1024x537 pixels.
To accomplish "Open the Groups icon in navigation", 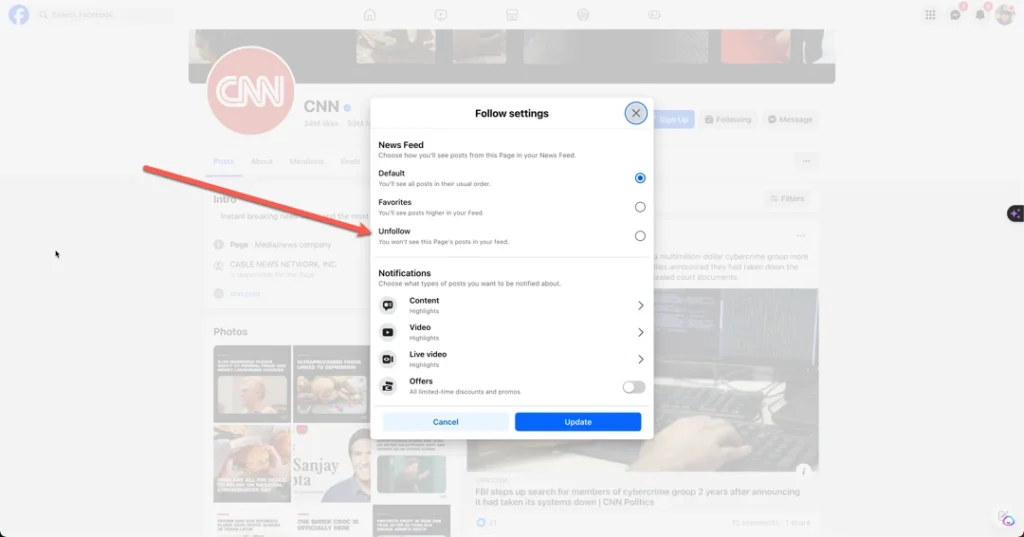I will (x=583, y=14).
